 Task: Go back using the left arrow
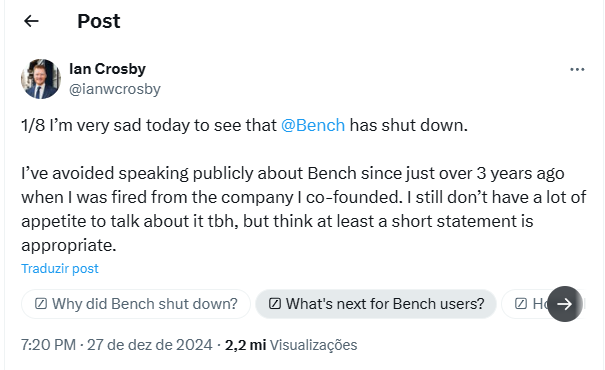pyautogui.click(x=31, y=21)
